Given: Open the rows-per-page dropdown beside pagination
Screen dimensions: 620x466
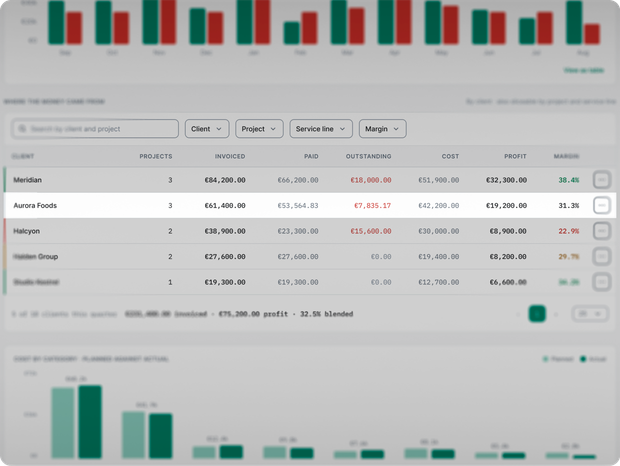Looking at the screenshot, I should coord(590,314).
